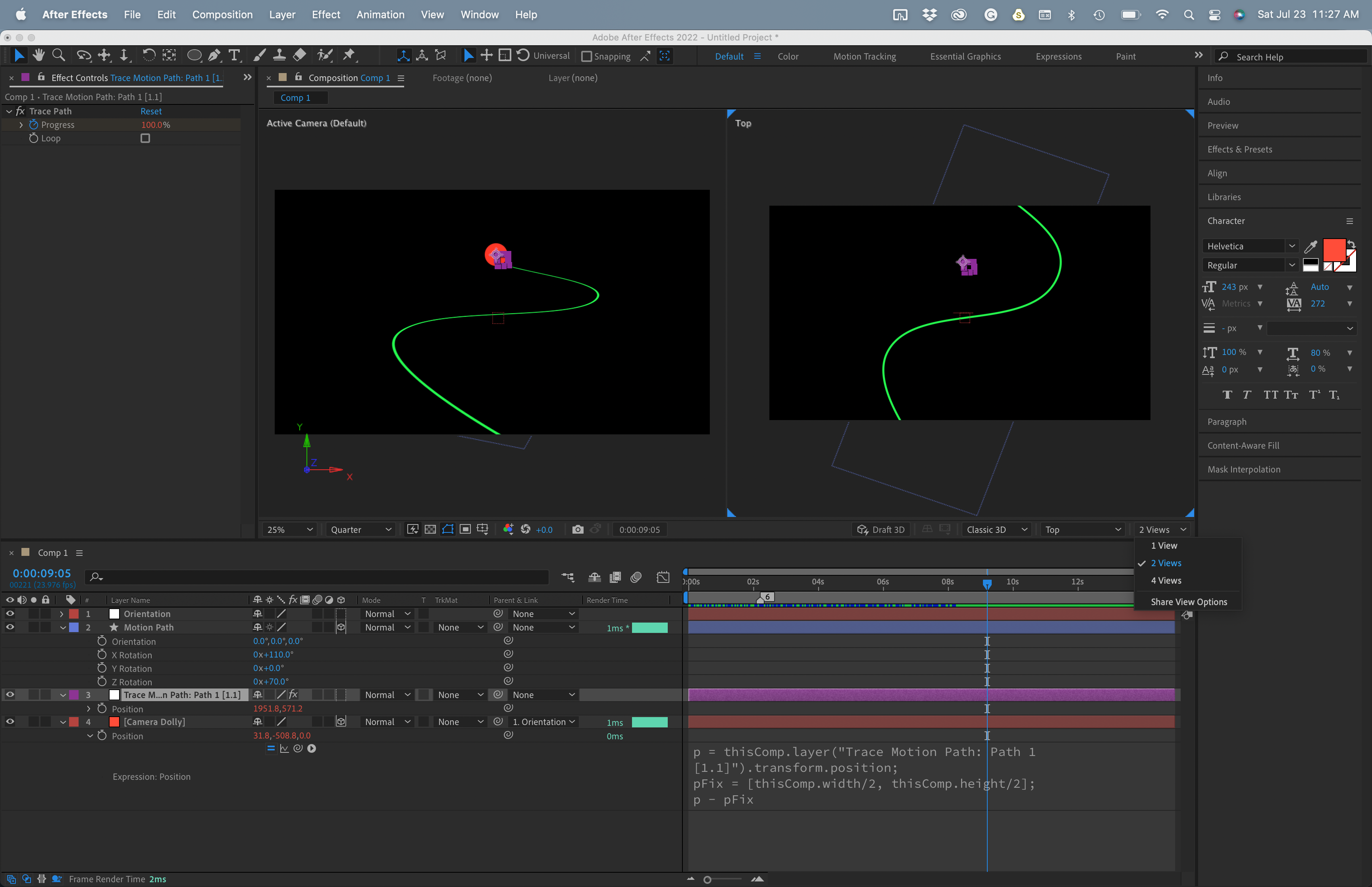Select the Puppet Pin tool

point(349,55)
